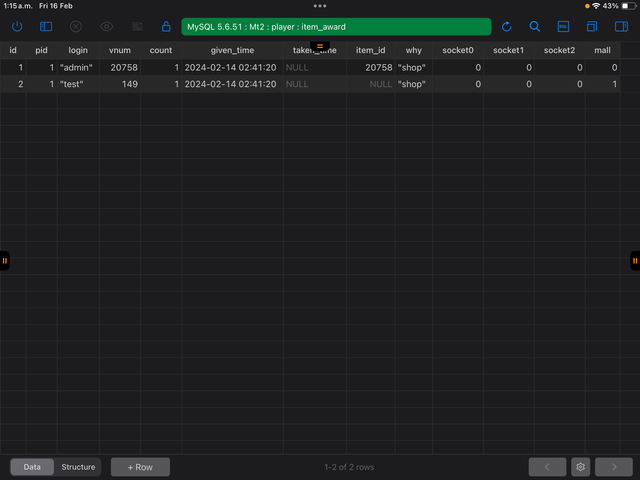The height and width of the screenshot is (480, 640).
Task: Sort by the mall column header
Action: click(602, 50)
